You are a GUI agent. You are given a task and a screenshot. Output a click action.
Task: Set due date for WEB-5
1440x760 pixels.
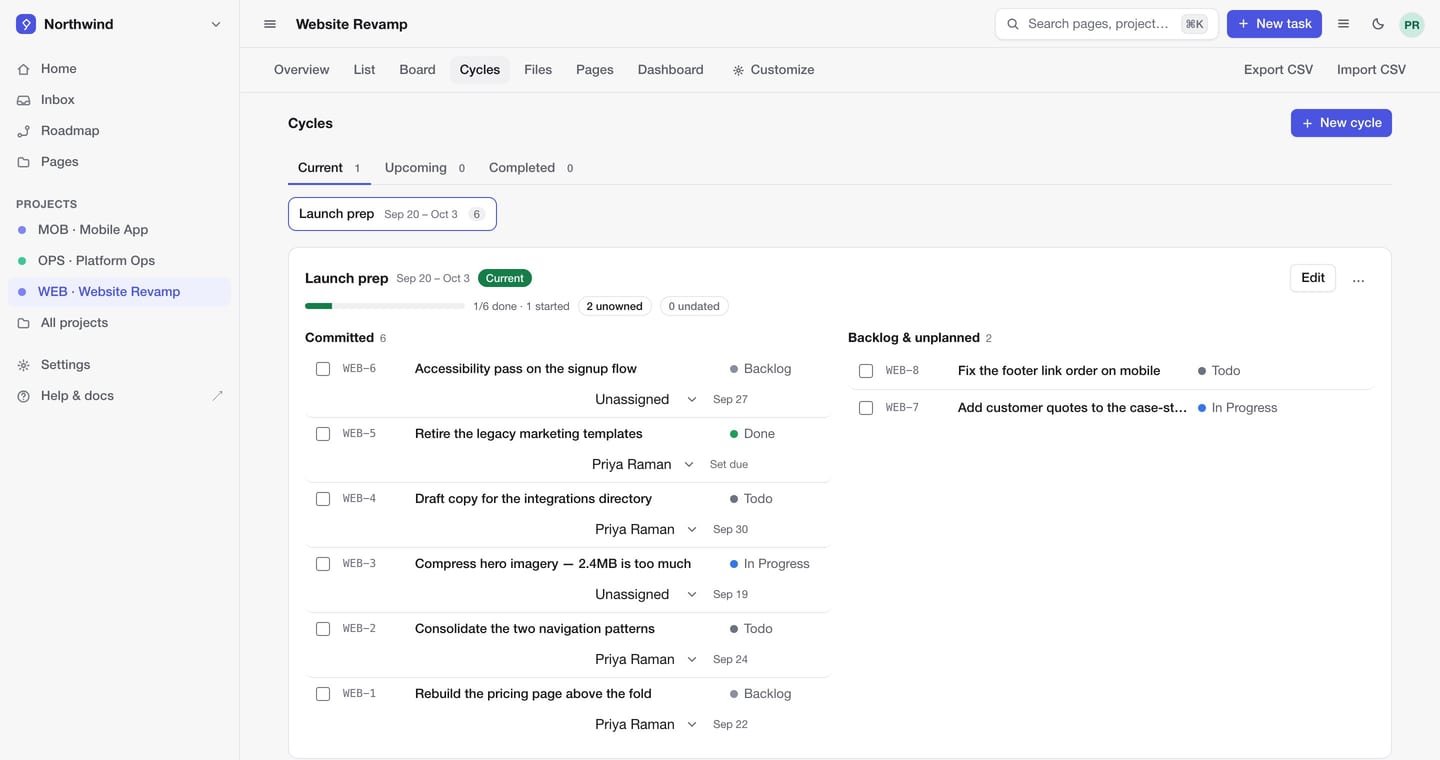click(729, 464)
